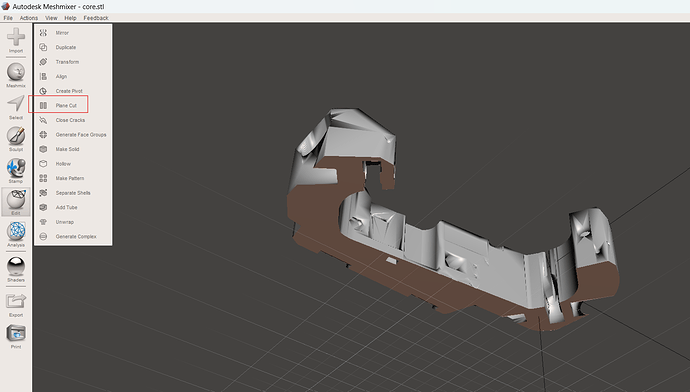Screen dimensions: 690x392
Task: Open the Meshmix tool
Action: coord(16,72)
